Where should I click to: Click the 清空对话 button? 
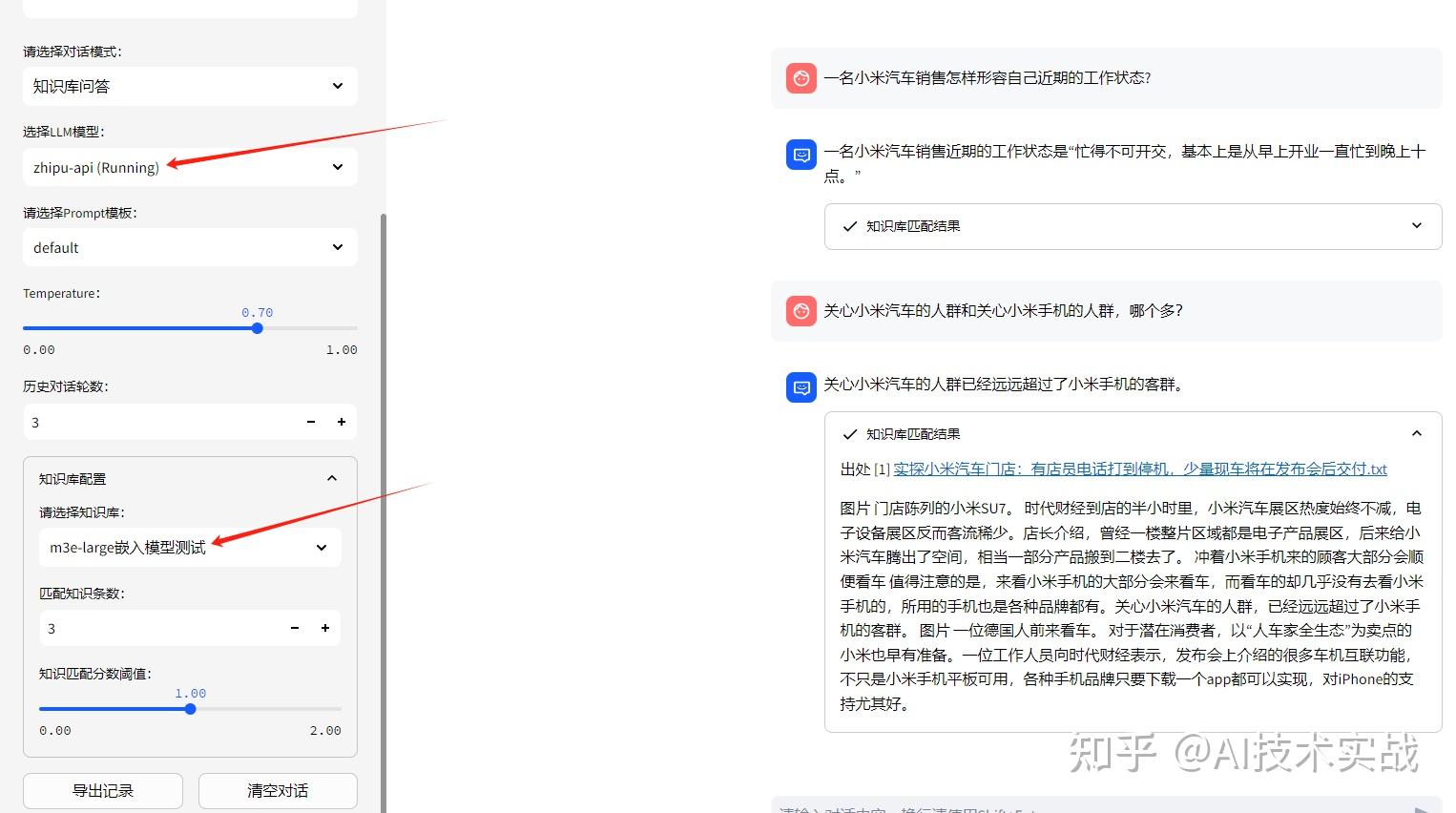click(x=278, y=791)
